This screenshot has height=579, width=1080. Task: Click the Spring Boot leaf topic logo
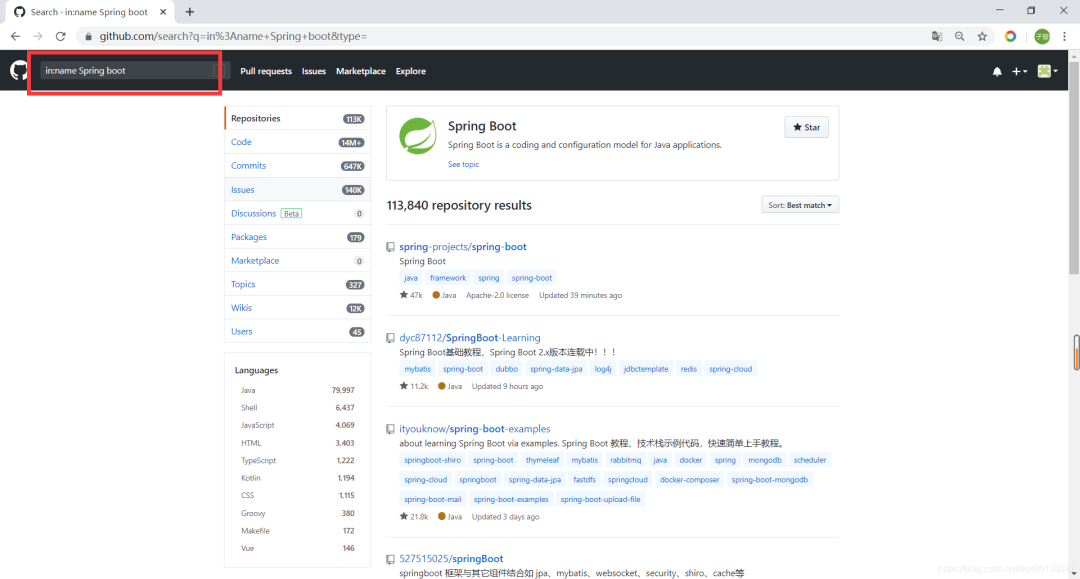(x=417, y=136)
